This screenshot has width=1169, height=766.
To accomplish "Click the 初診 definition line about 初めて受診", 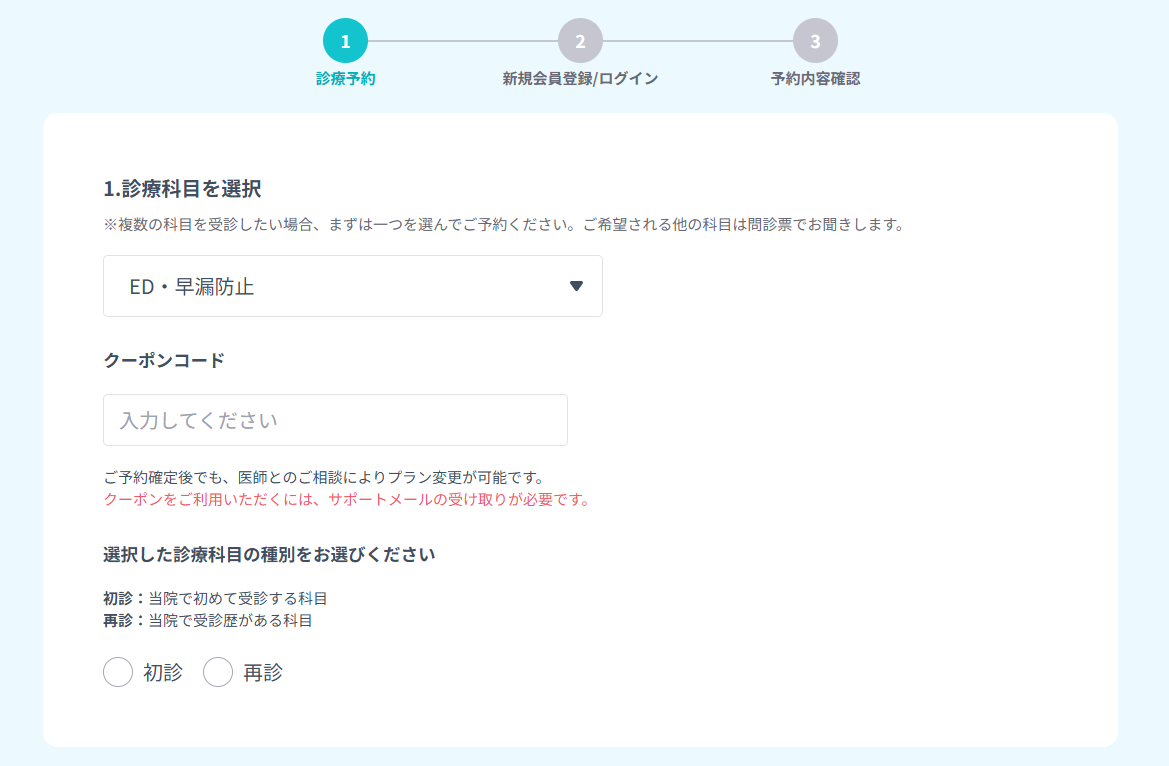I will 215,599.
